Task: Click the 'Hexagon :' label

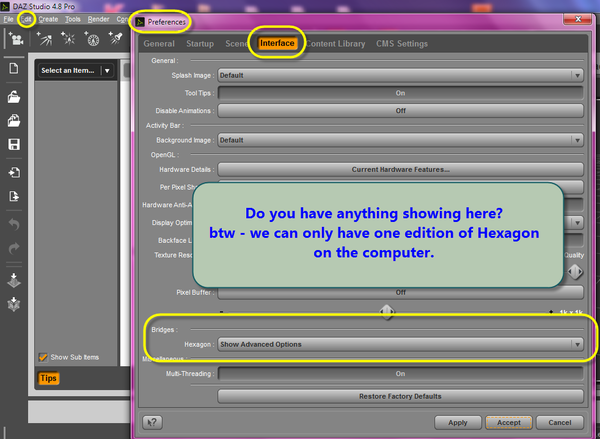Action: pyautogui.click(x=199, y=344)
